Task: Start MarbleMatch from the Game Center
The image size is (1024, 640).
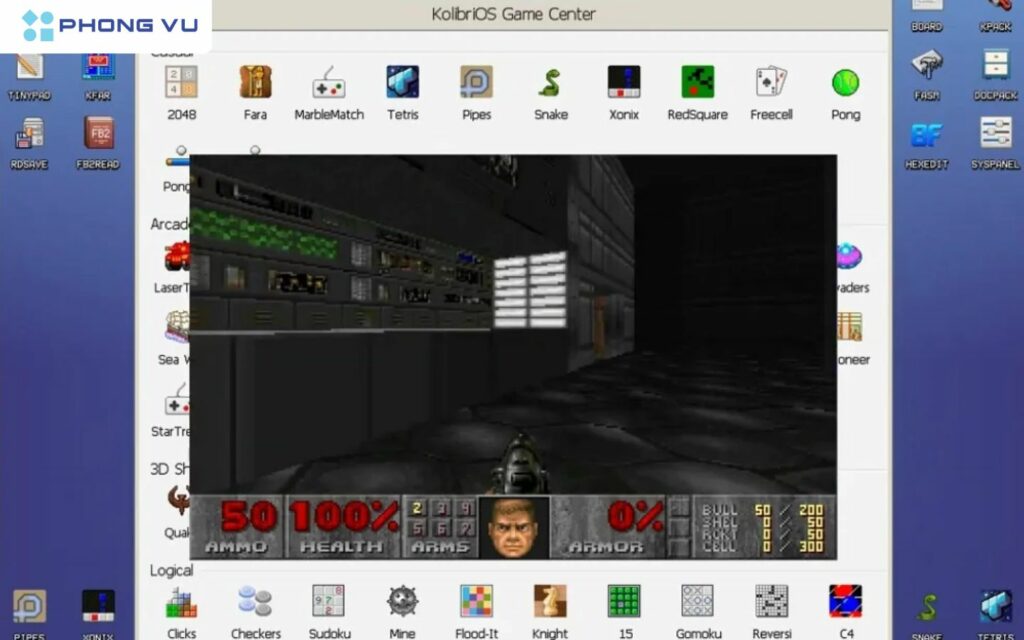Action: click(328, 82)
